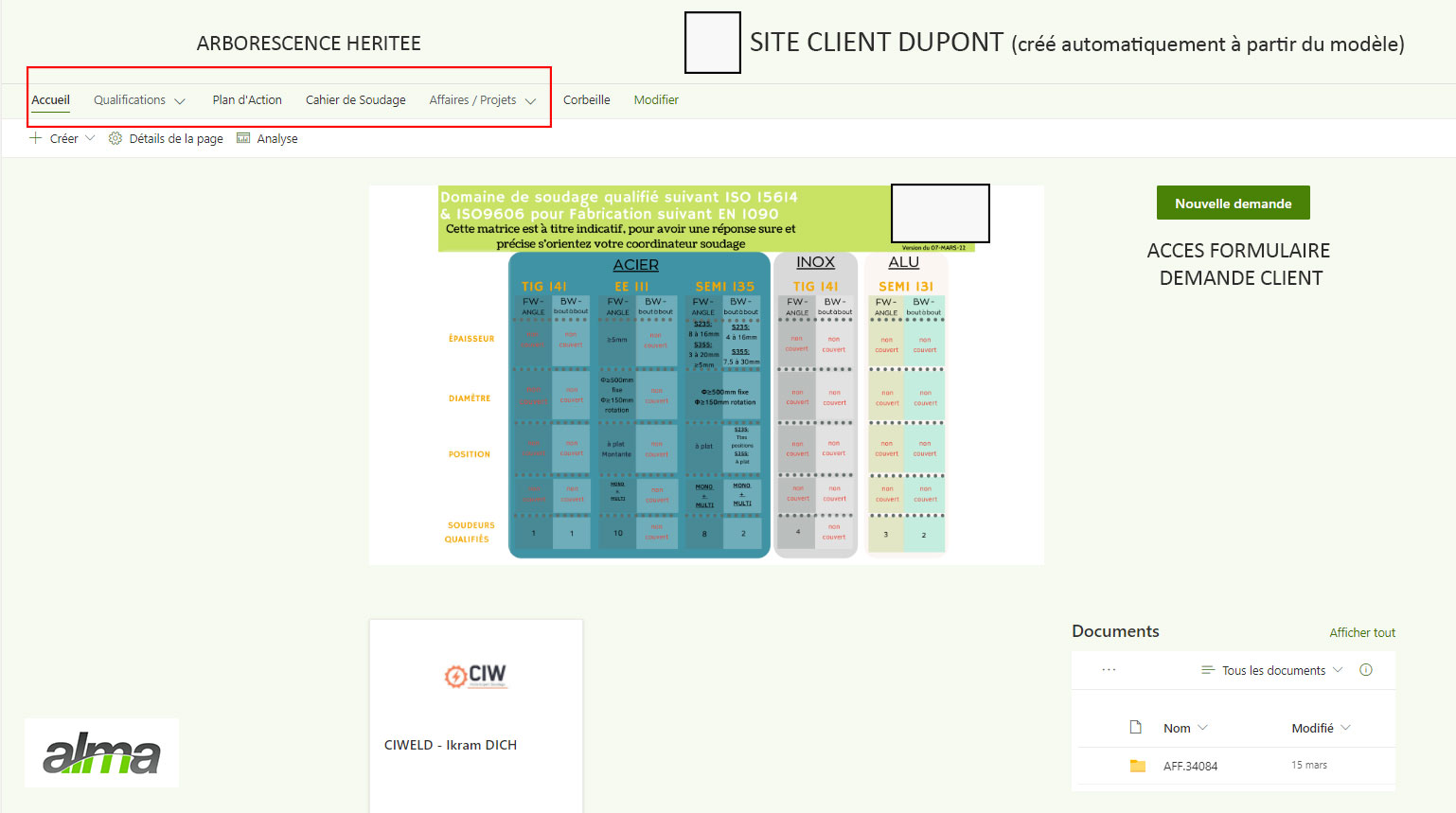Expand the Modifié column chevron

(x=1346, y=728)
